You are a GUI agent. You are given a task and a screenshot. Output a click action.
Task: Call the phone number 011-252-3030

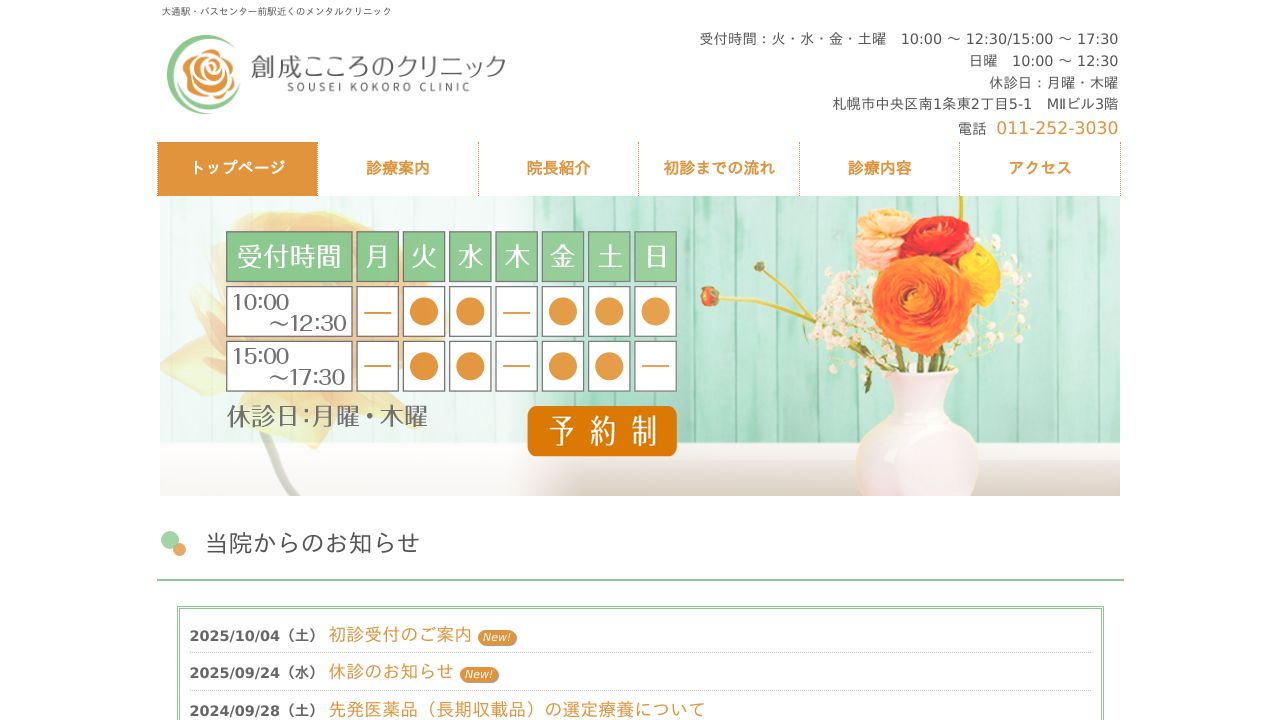[1057, 128]
